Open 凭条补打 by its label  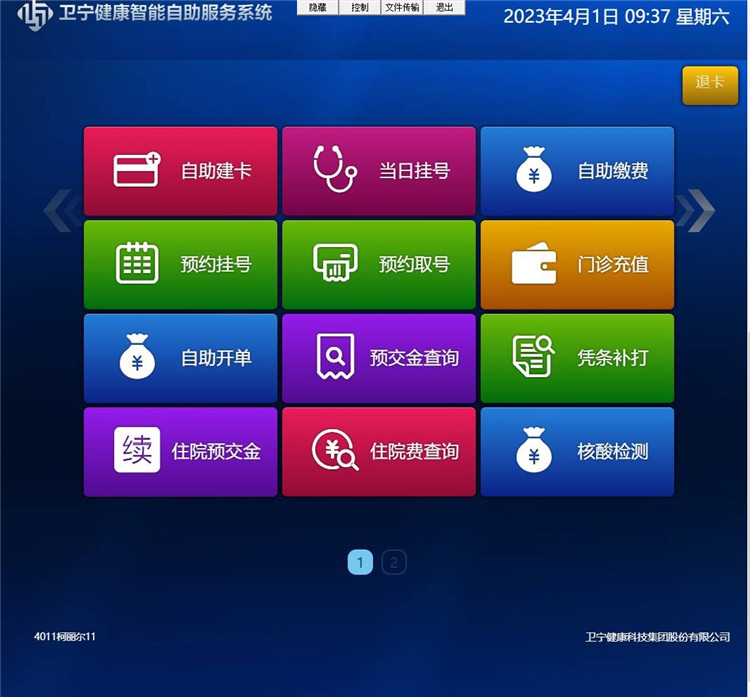click(x=613, y=358)
